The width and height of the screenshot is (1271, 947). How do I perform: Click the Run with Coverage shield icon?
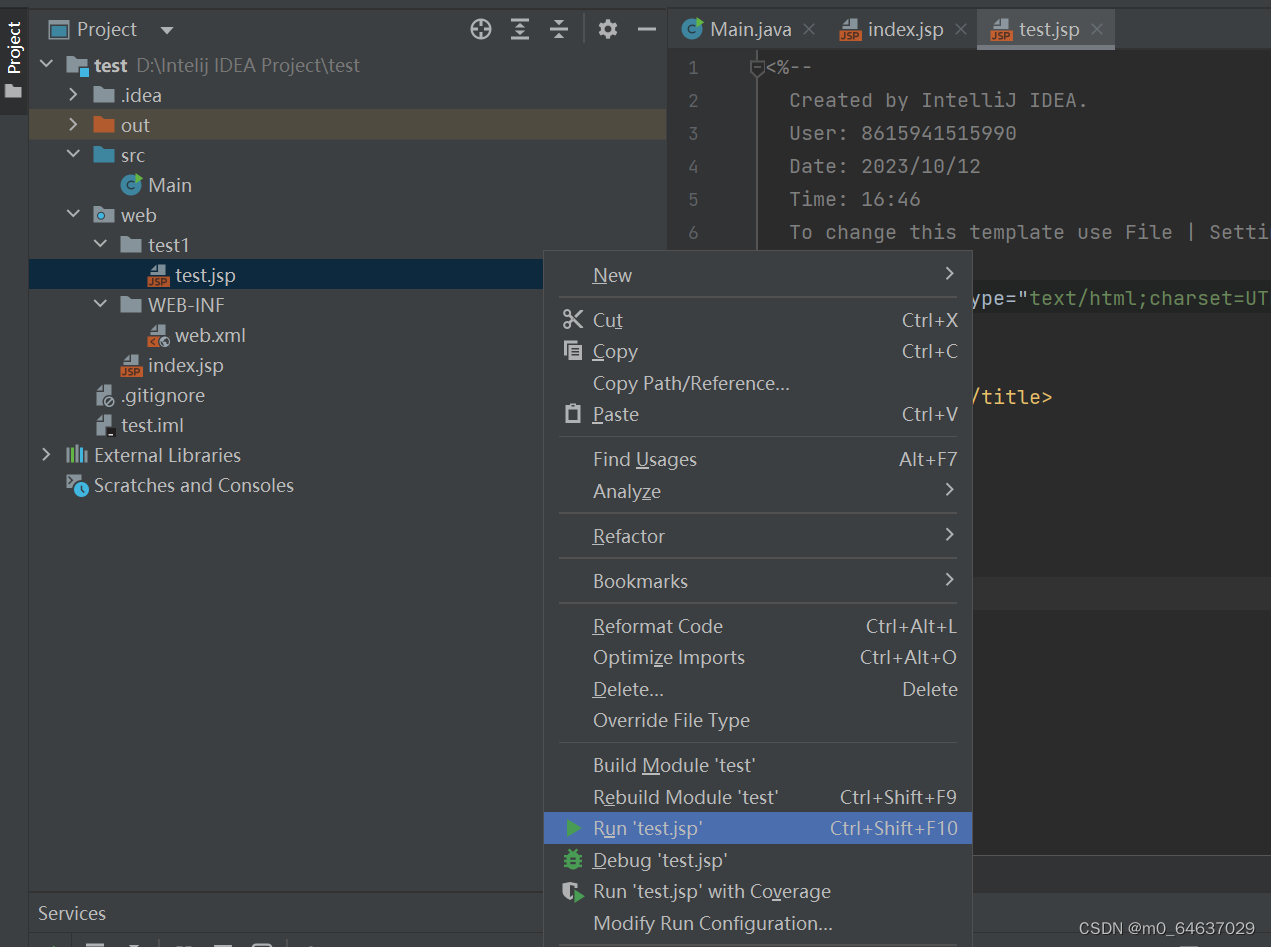573,892
